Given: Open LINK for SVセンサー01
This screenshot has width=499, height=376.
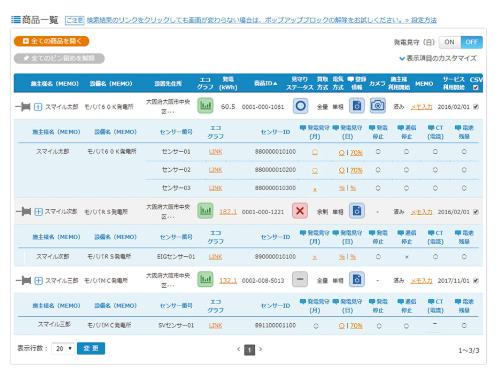Looking at the screenshot, I should coord(215,325).
